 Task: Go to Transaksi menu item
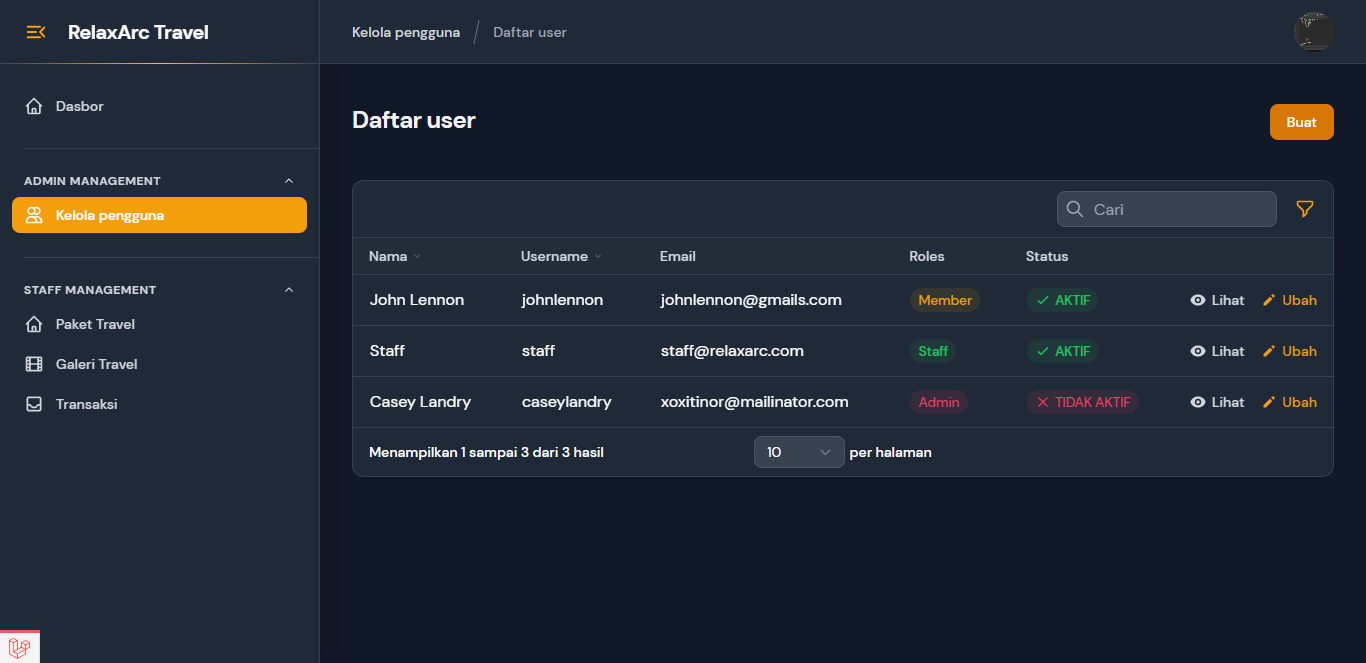(86, 404)
